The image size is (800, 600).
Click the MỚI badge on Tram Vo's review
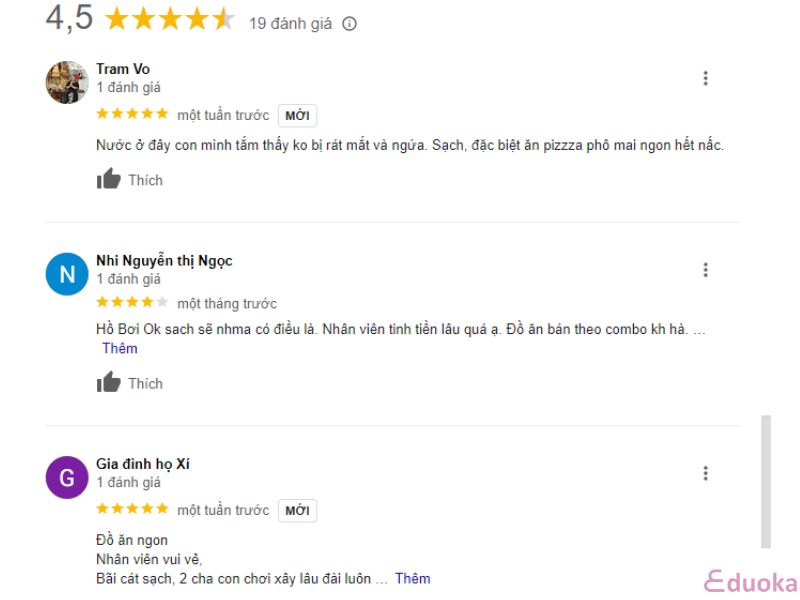(297, 115)
